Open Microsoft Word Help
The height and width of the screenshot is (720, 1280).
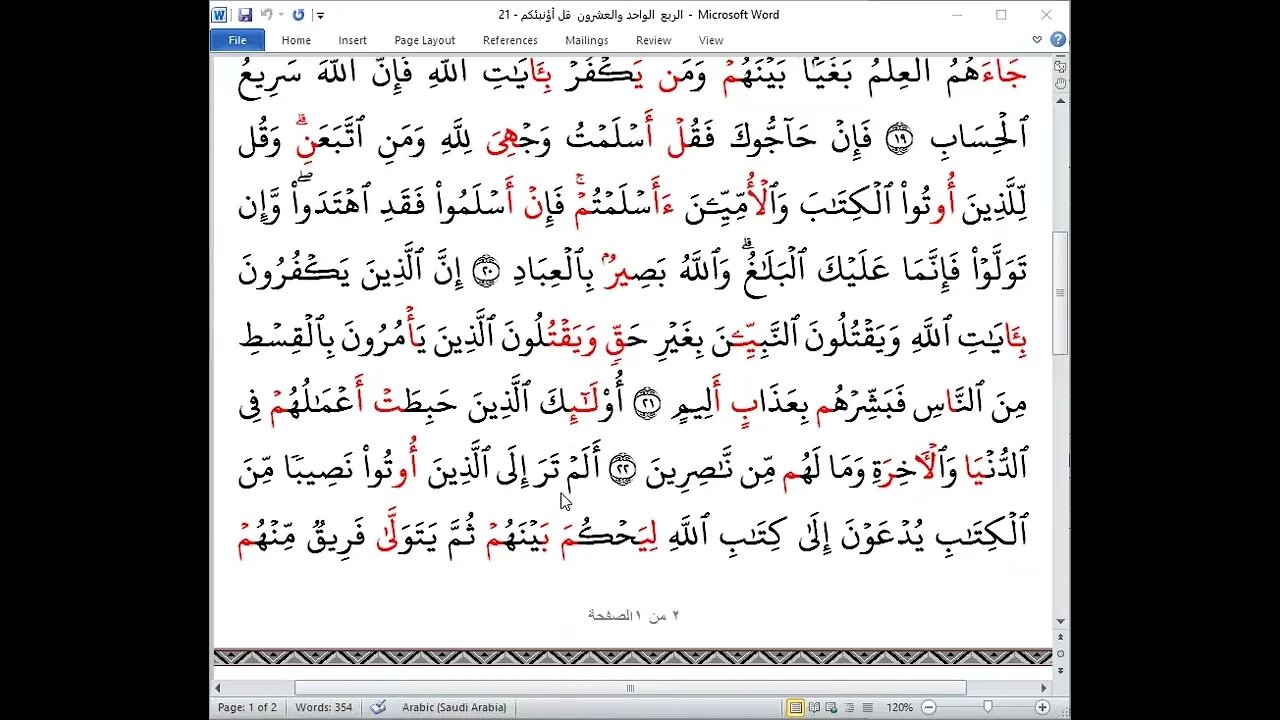(1057, 40)
